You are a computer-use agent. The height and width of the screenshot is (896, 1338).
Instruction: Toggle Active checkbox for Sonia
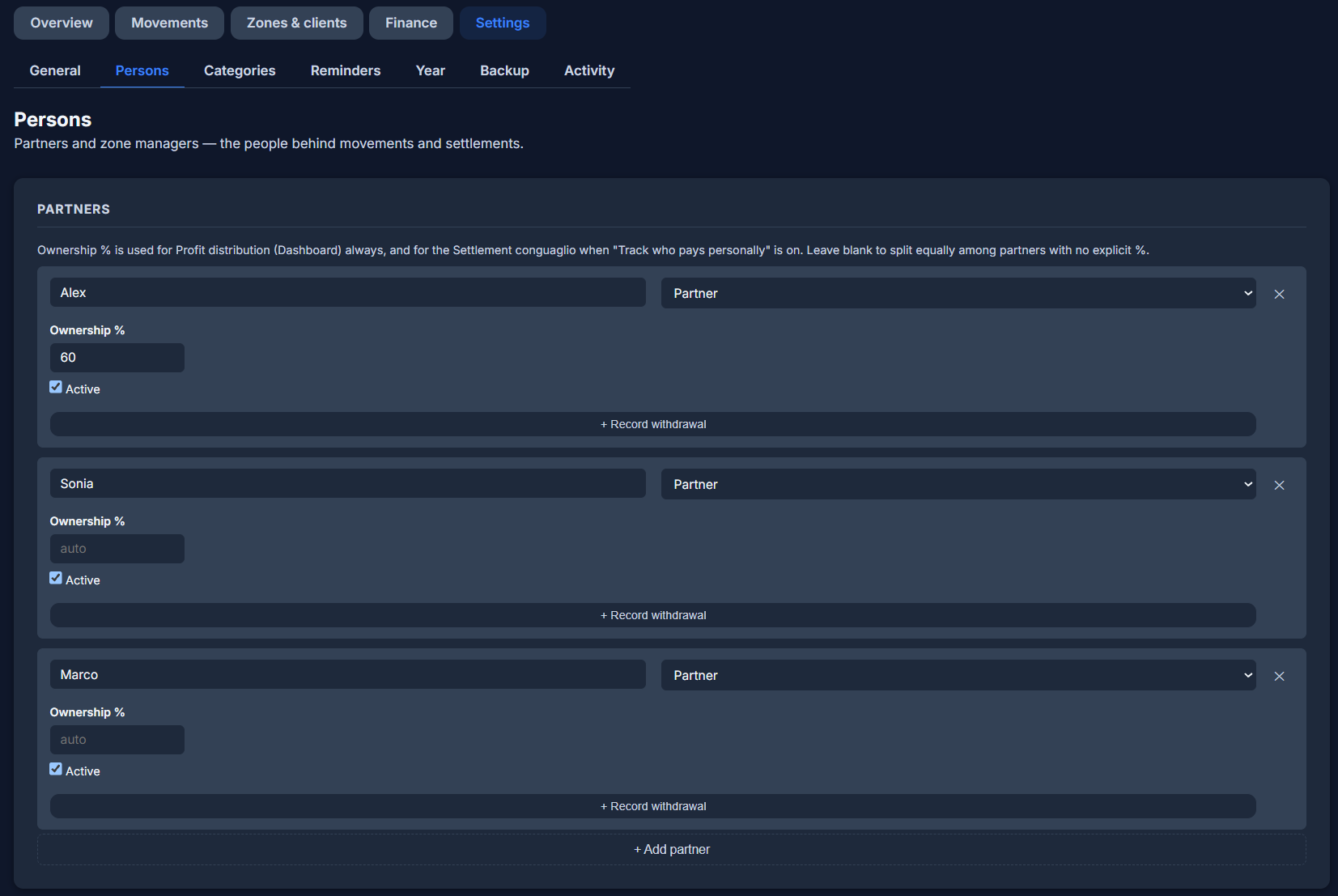[x=56, y=578]
